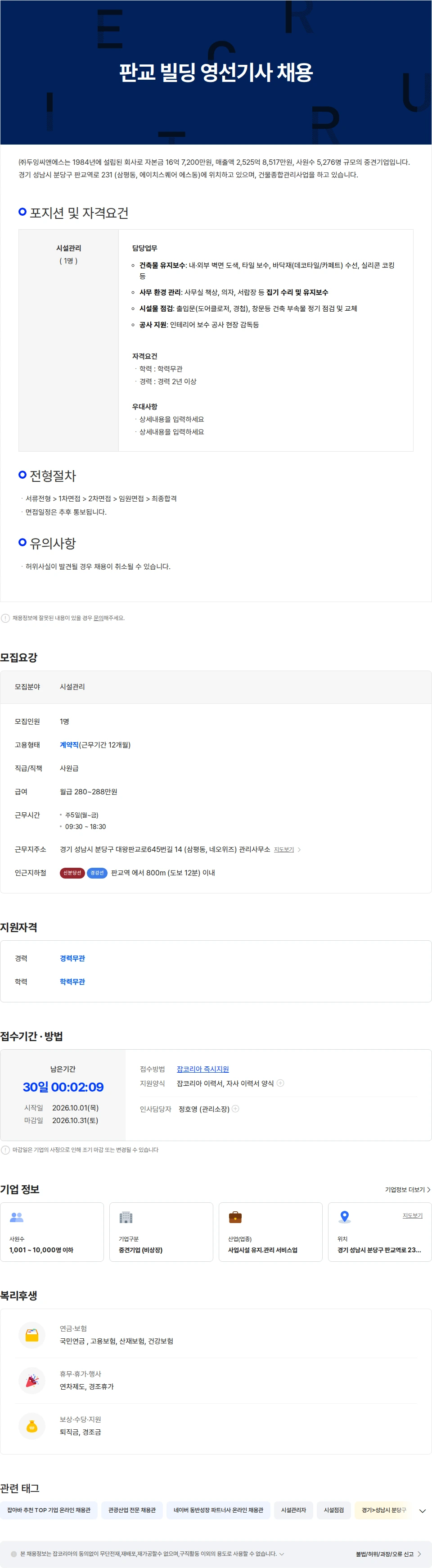The image size is (432, 1568).
Task: Click the 판교 빌딩 영선기사 채용 banner title
Action: (216, 73)
